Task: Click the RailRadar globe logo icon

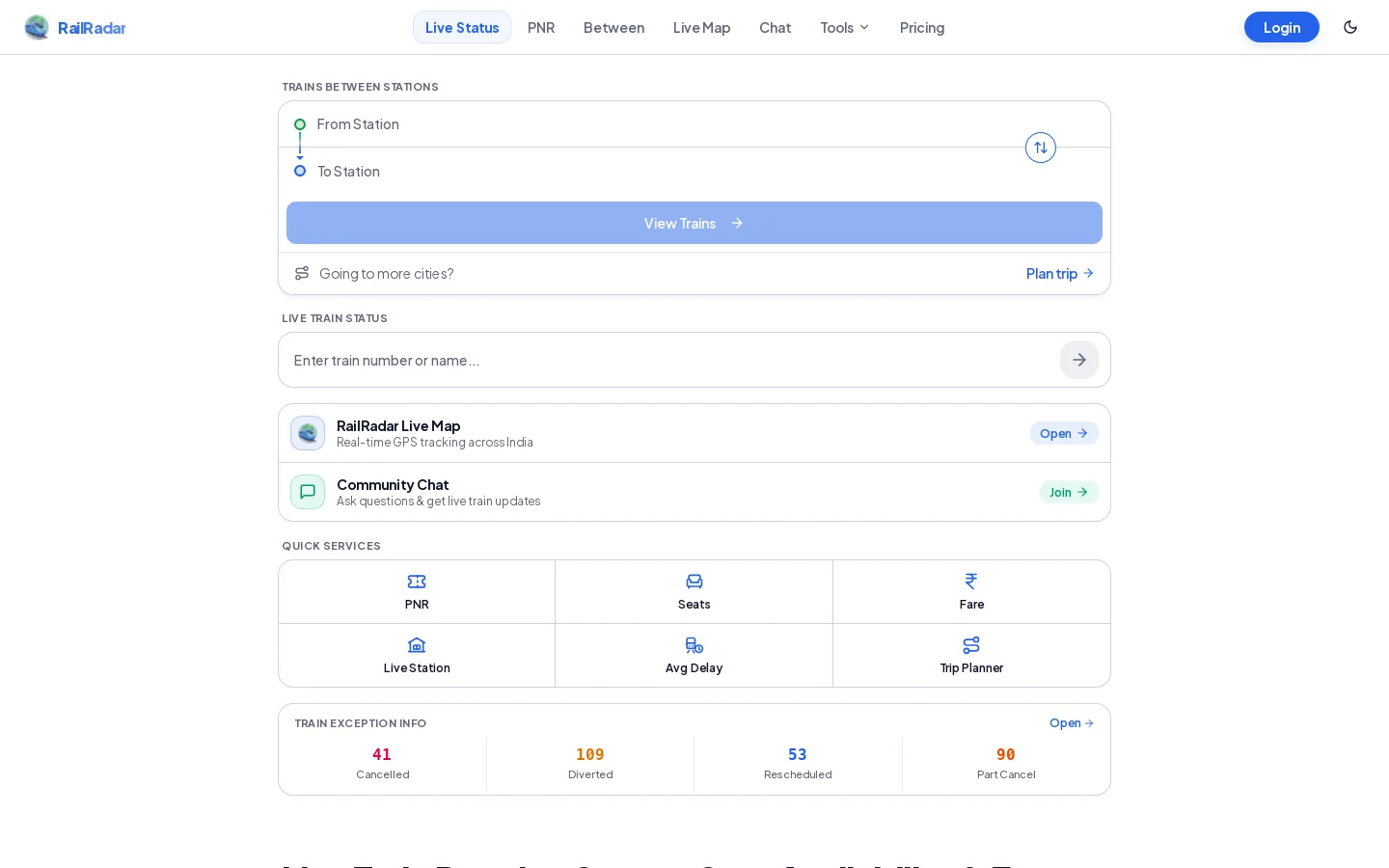Action: pos(37,27)
